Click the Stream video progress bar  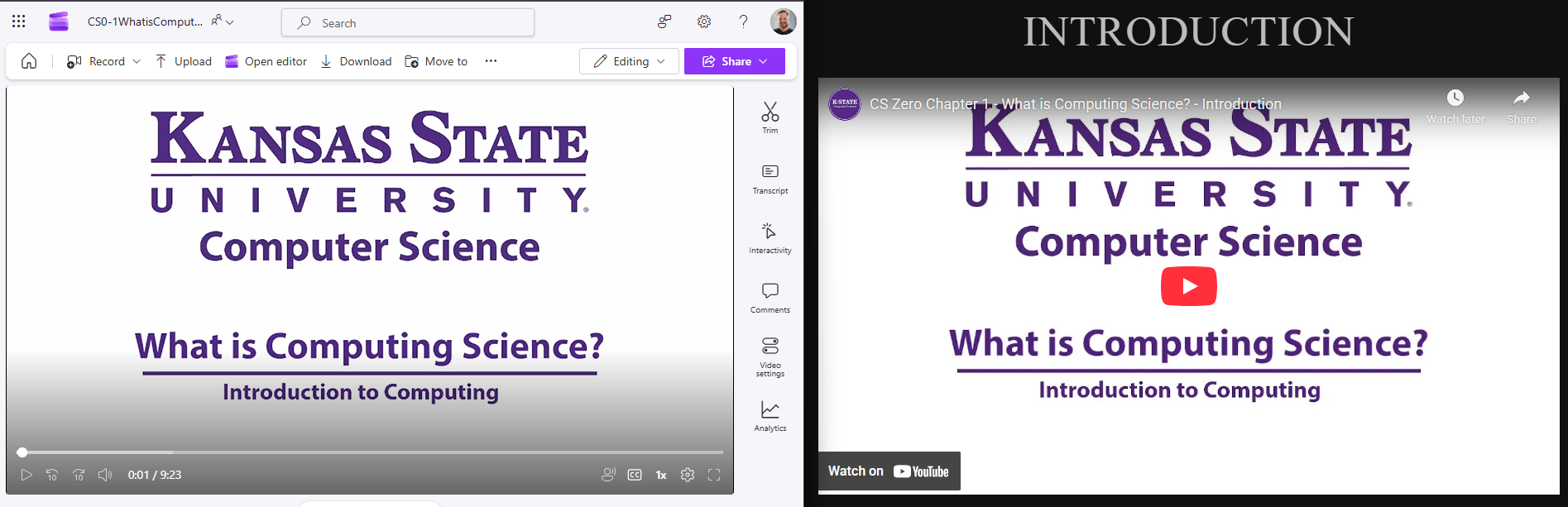(x=370, y=452)
